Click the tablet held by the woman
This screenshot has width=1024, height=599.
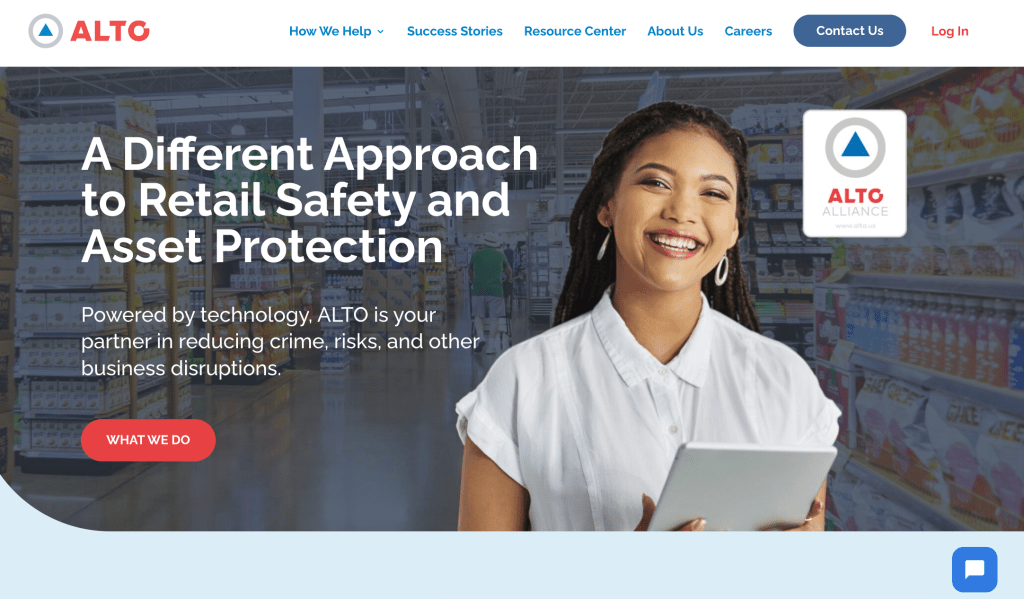point(743,487)
